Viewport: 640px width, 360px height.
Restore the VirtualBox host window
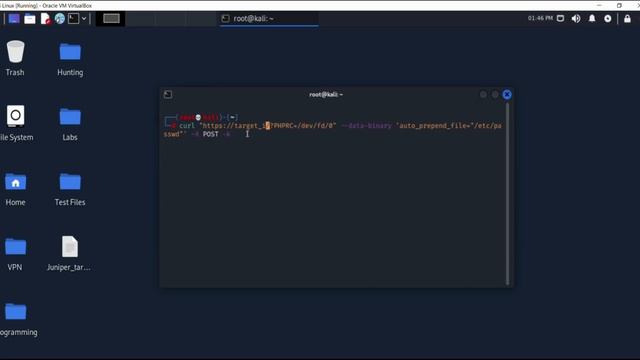(x=619, y=5)
